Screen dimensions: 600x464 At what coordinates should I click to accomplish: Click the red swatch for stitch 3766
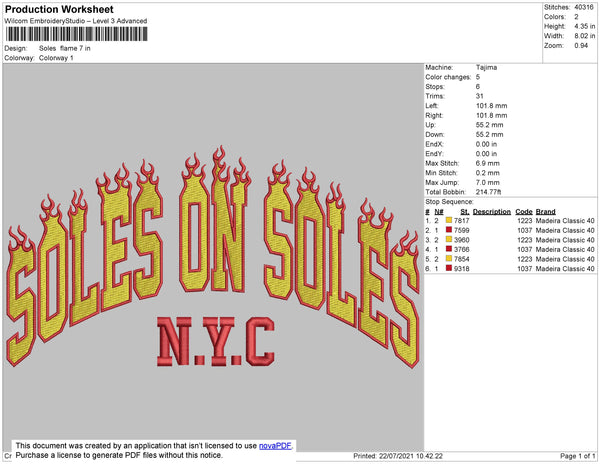click(449, 249)
